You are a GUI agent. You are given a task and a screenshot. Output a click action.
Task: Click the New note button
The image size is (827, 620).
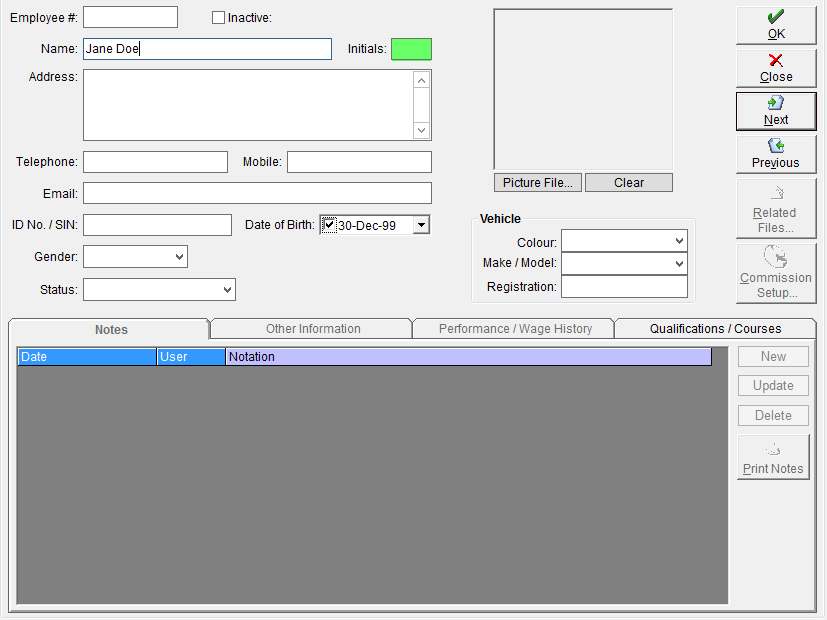(x=773, y=356)
